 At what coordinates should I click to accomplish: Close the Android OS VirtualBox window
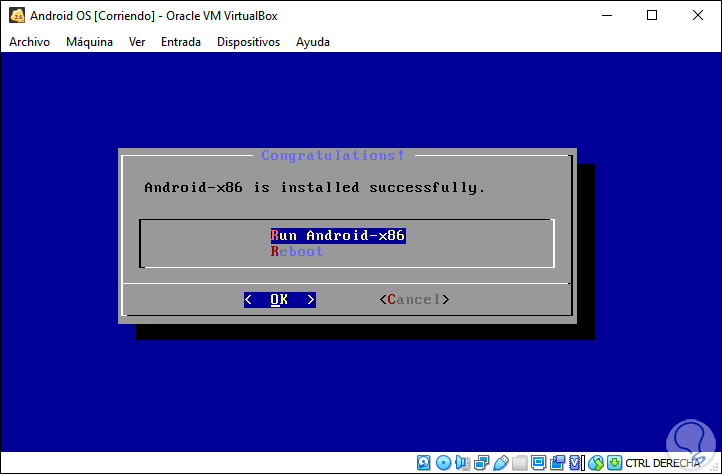tap(698, 16)
